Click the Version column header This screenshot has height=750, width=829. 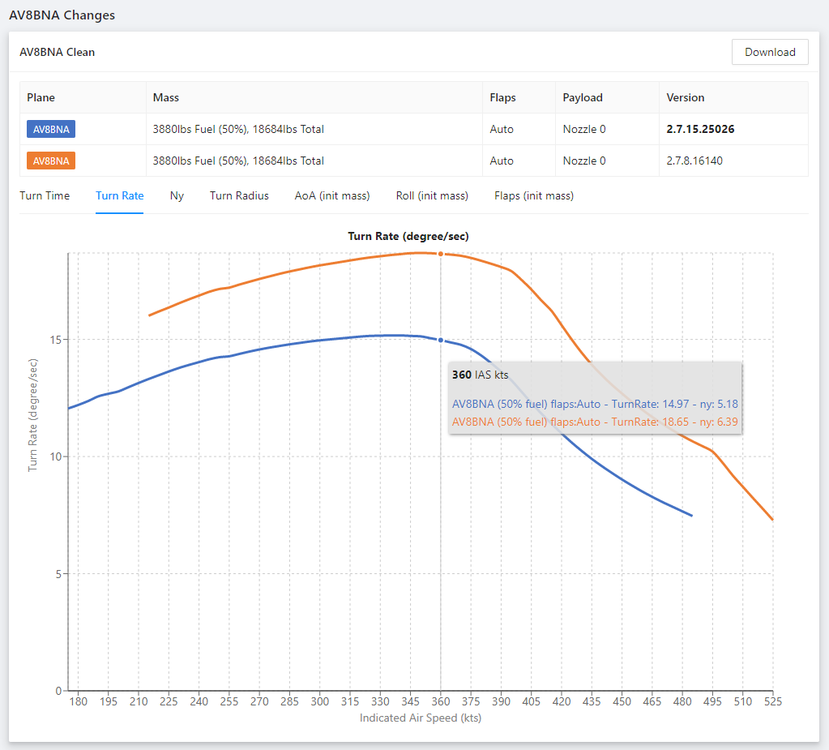coord(686,98)
